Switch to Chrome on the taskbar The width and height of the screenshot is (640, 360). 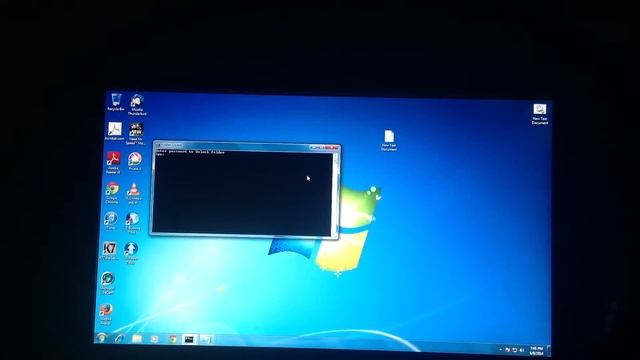pos(173,339)
